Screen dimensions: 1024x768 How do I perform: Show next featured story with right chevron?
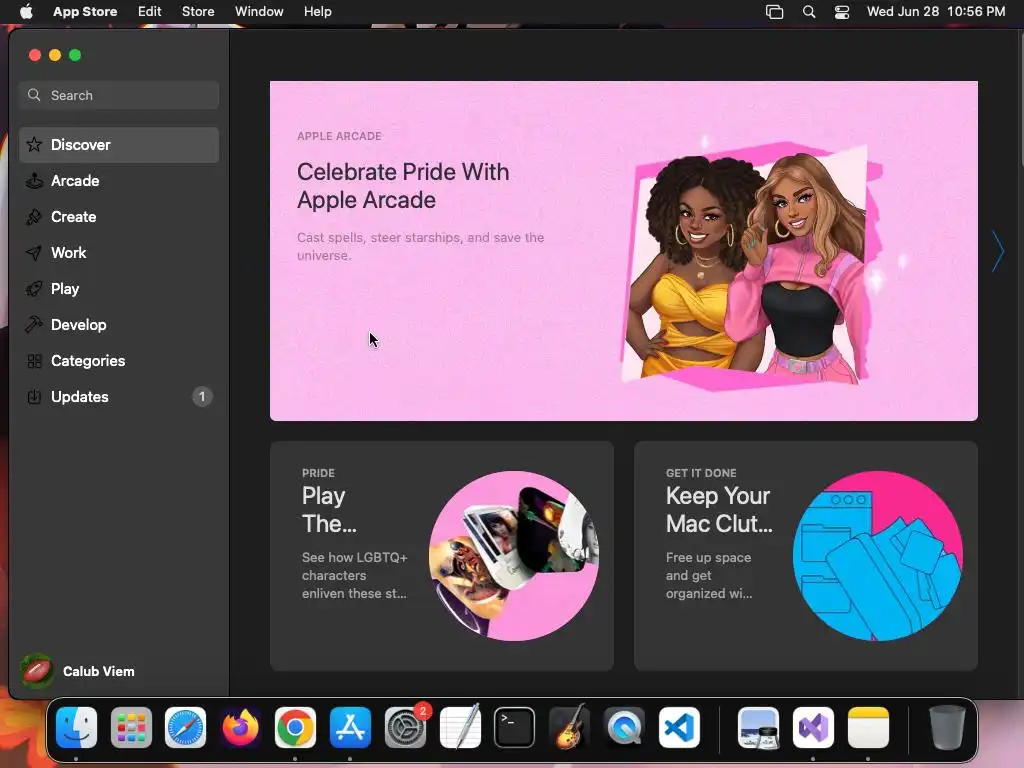(x=997, y=251)
